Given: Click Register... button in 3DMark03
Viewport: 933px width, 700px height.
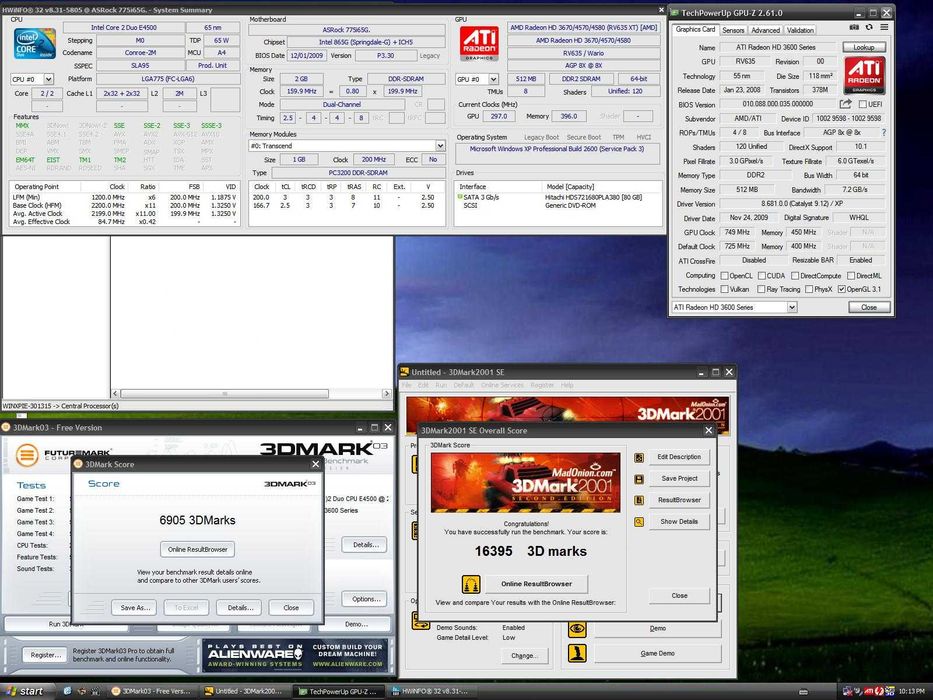Looking at the screenshot, I should point(46,655).
